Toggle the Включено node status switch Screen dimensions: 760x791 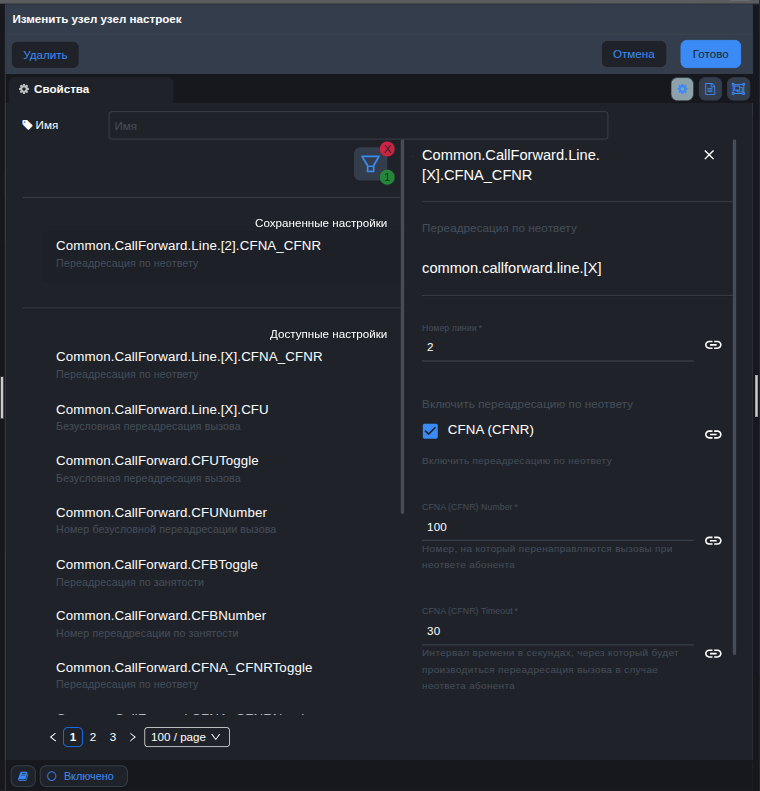click(x=83, y=776)
